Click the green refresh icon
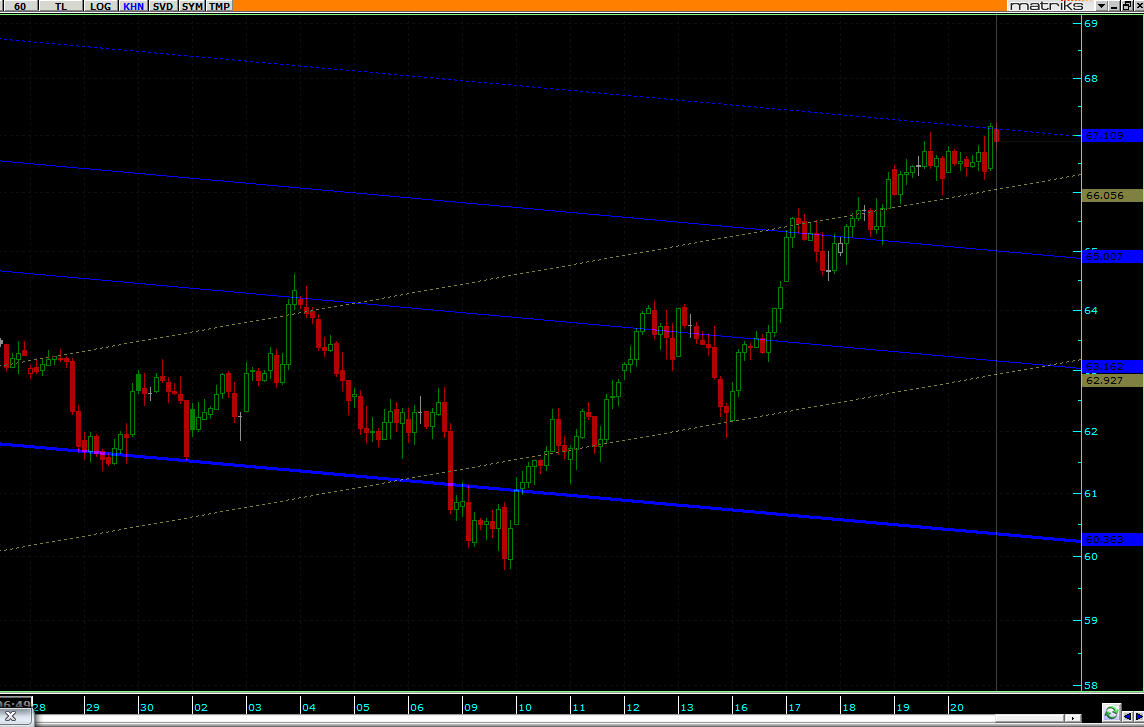This screenshot has height=727, width=1144. coord(1111,713)
